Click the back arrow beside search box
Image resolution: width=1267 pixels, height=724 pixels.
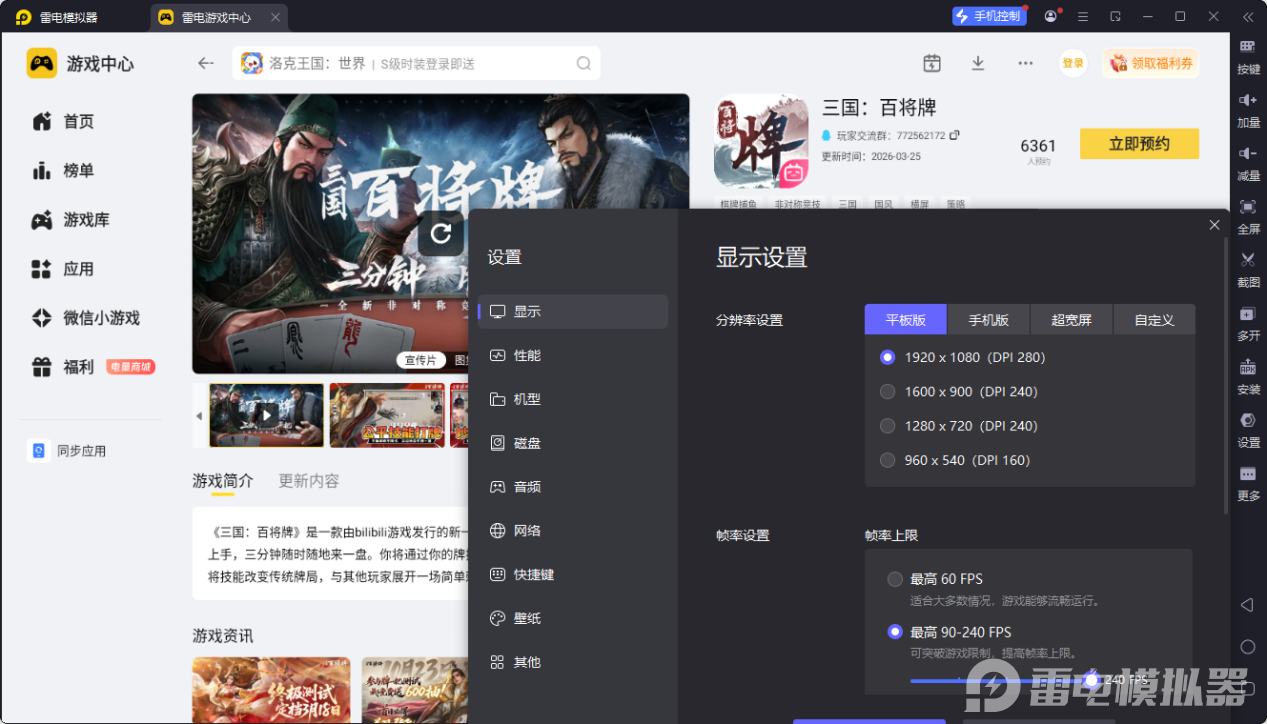coord(206,63)
